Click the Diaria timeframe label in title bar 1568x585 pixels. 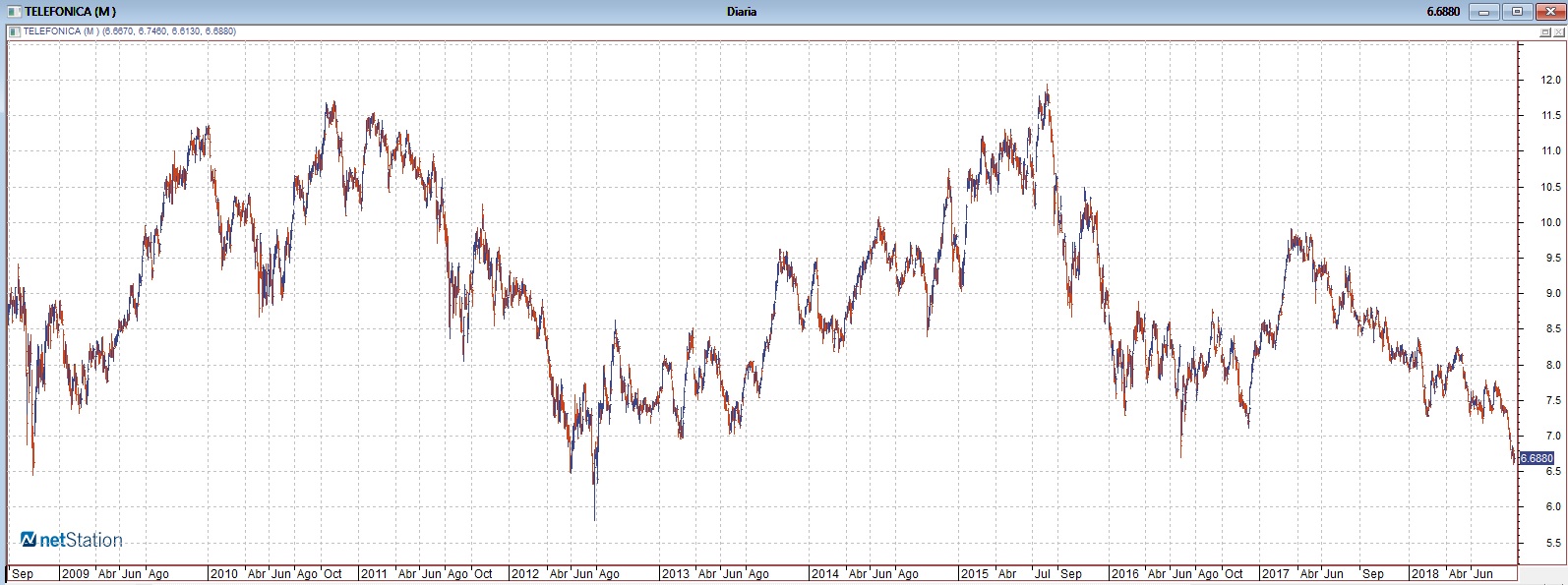click(x=742, y=12)
